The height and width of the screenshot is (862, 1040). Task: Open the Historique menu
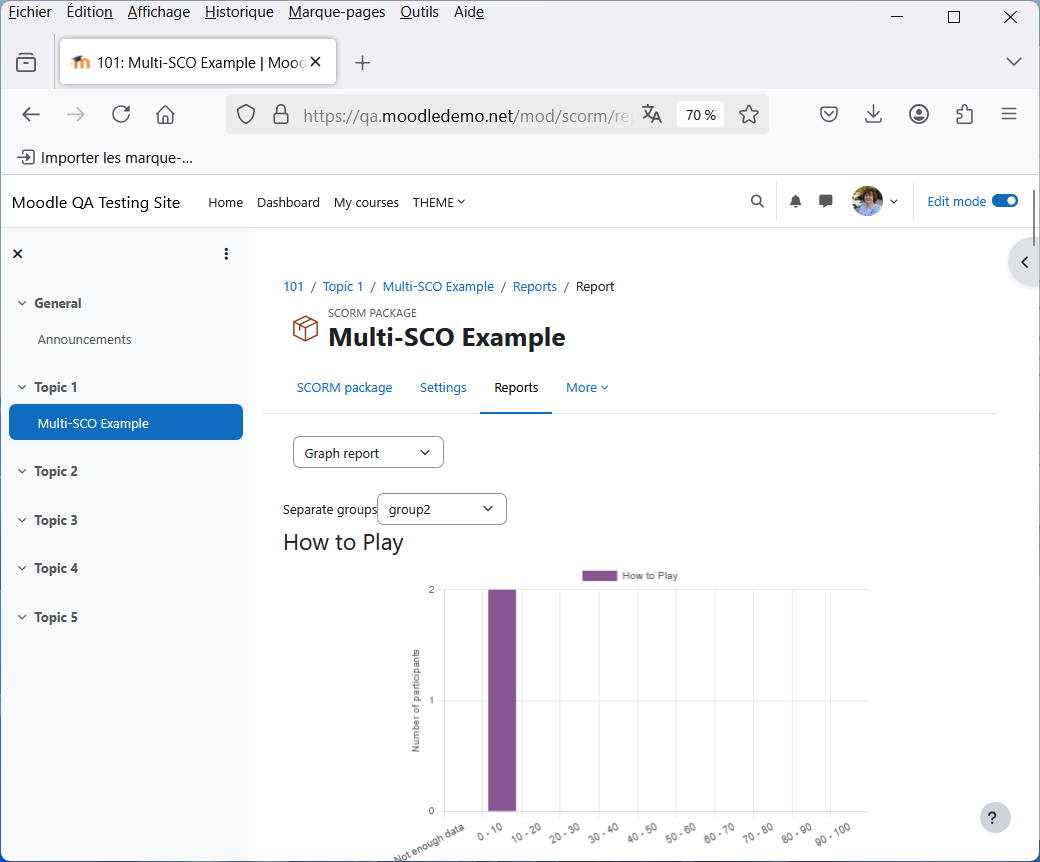click(239, 12)
